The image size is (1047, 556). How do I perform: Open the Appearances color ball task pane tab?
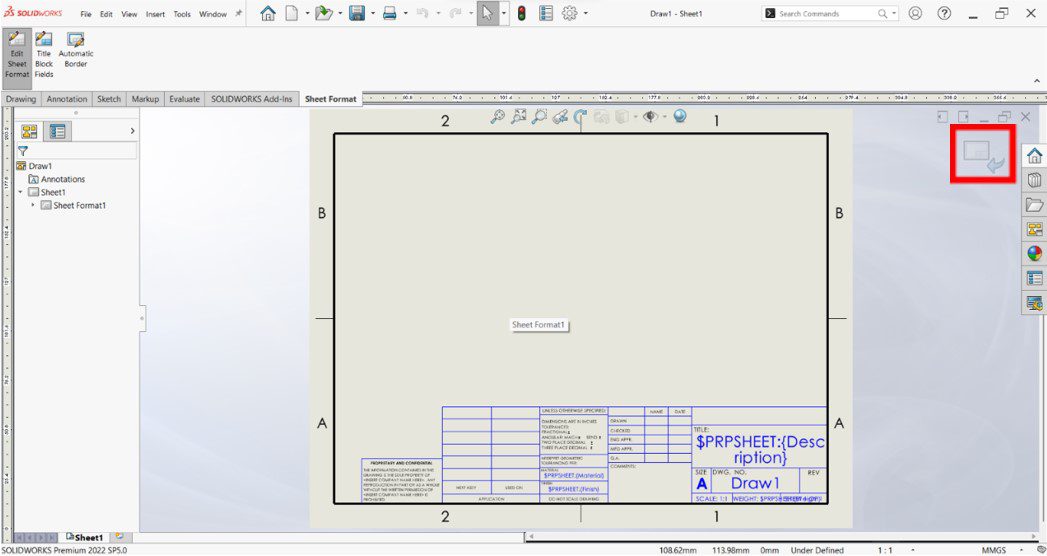pyautogui.click(x=1034, y=253)
